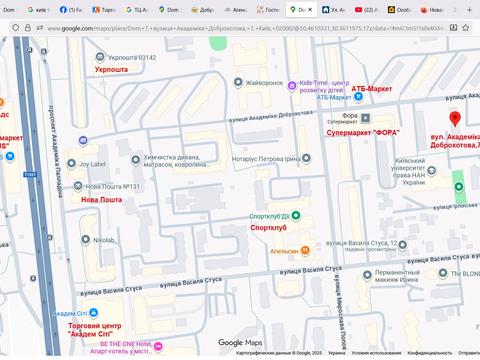480x360 pixels.
Task: Click the Kids Time центр розвитку дітей text
Action: click(x=324, y=86)
